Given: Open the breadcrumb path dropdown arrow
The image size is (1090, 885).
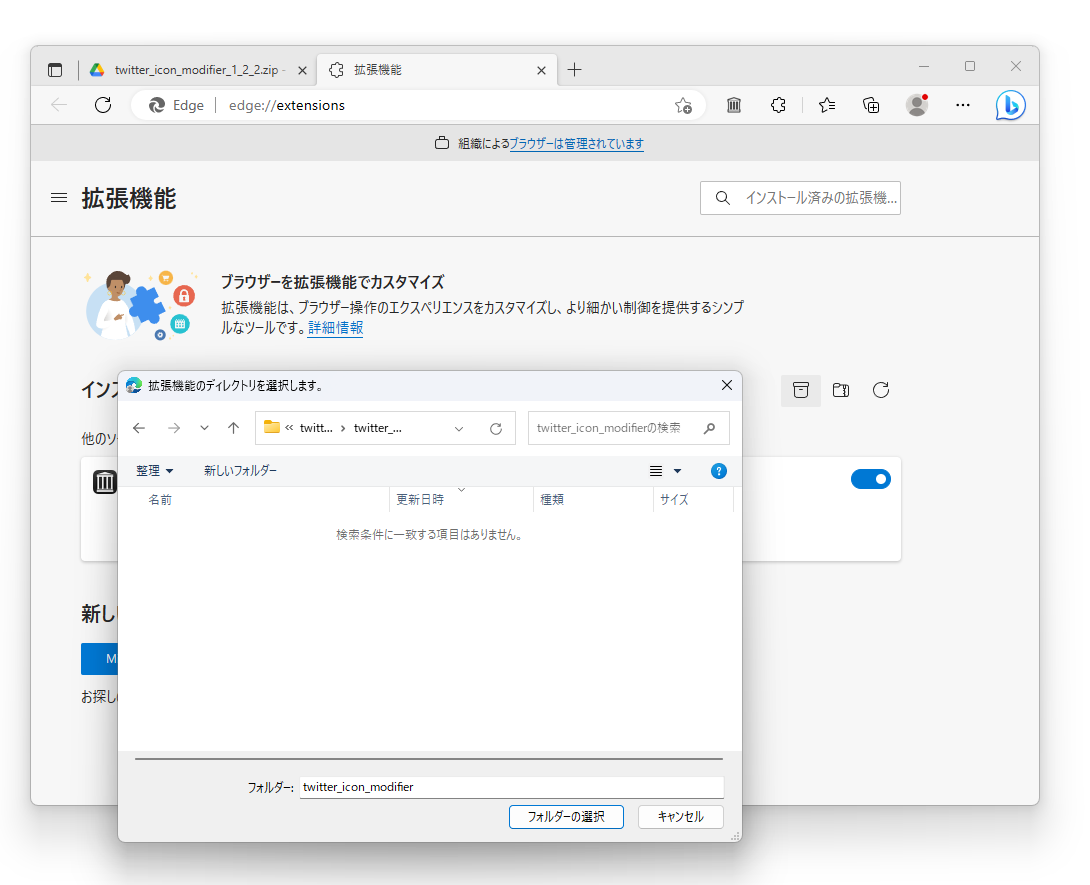Looking at the screenshot, I should pos(459,427).
